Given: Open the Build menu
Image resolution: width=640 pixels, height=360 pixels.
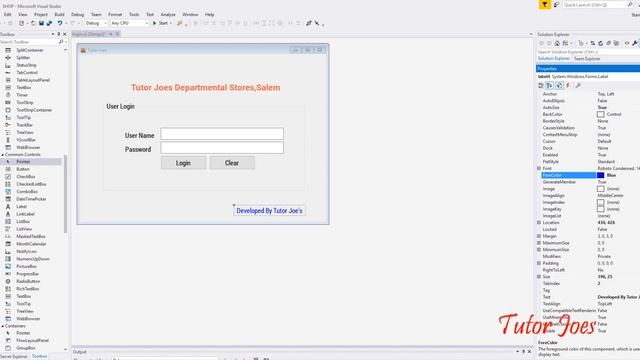Looking at the screenshot, I should click(x=60, y=14).
